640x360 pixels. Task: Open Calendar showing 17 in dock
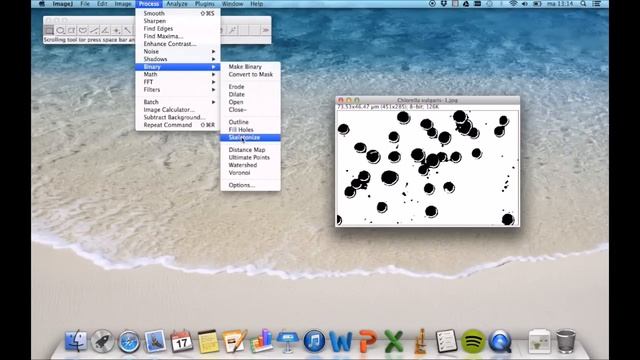[x=182, y=341]
